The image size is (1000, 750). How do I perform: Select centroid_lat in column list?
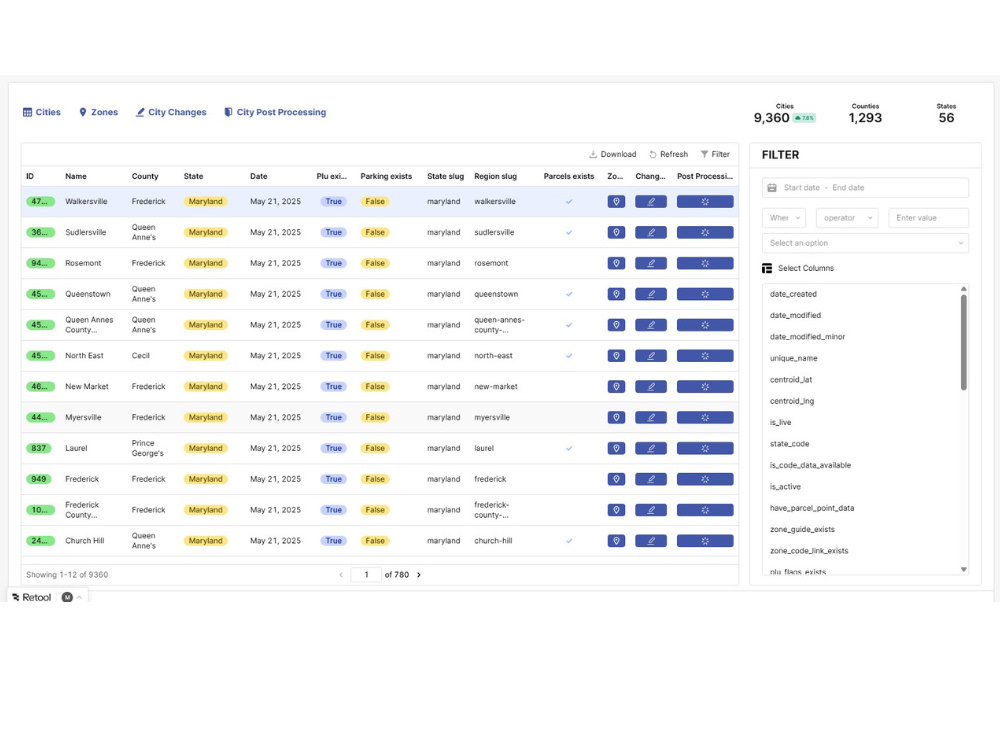[x=791, y=380]
